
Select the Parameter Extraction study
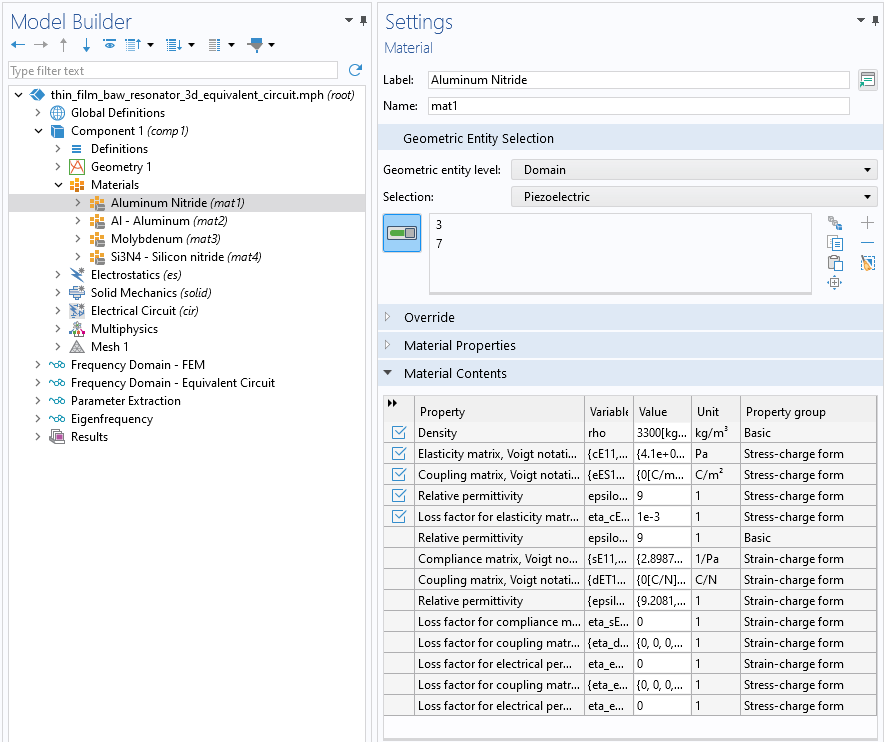[x=126, y=401]
